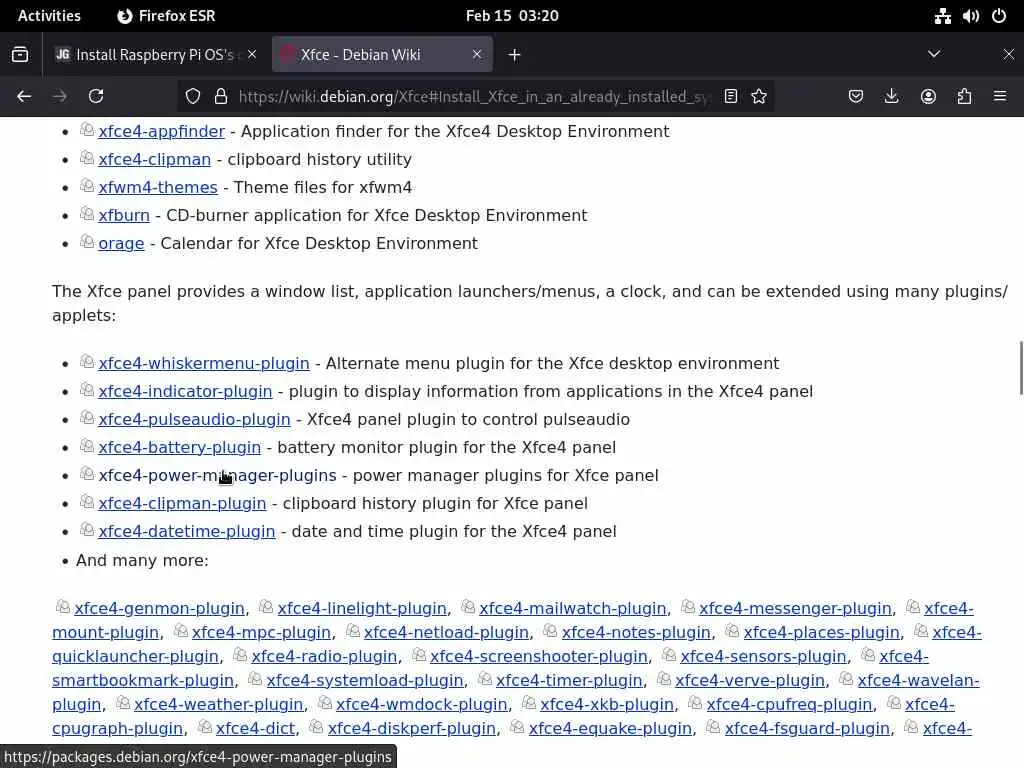Select the Xfce - Debian Wiki tab
This screenshot has width=1024, height=768.
pyautogui.click(x=382, y=55)
